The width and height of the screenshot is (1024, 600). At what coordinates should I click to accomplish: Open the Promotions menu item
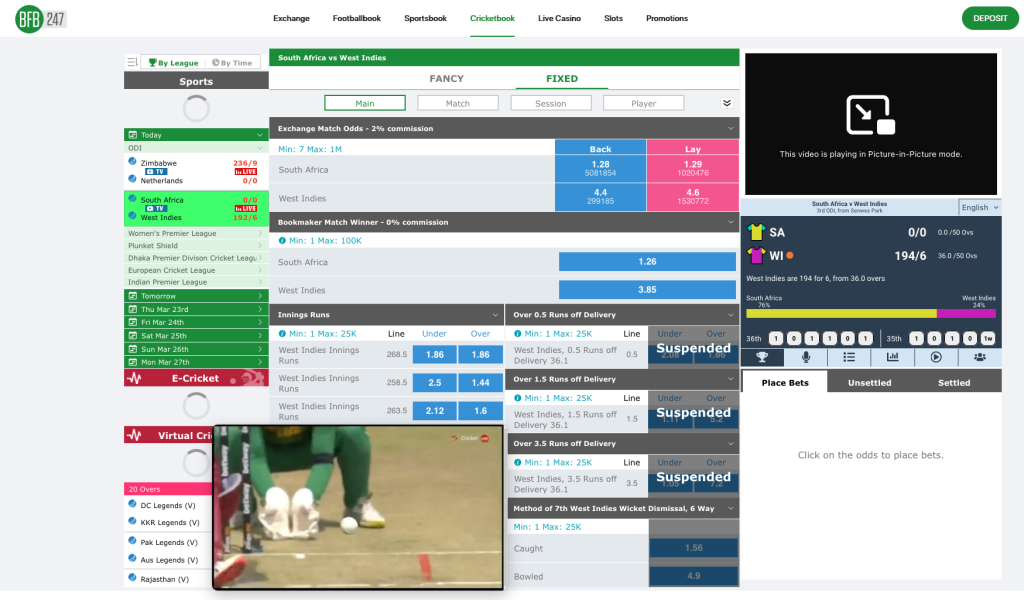tap(667, 18)
